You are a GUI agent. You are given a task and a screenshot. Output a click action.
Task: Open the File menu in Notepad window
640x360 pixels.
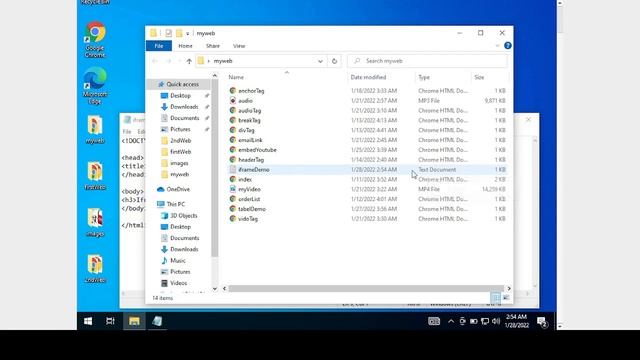(127, 131)
